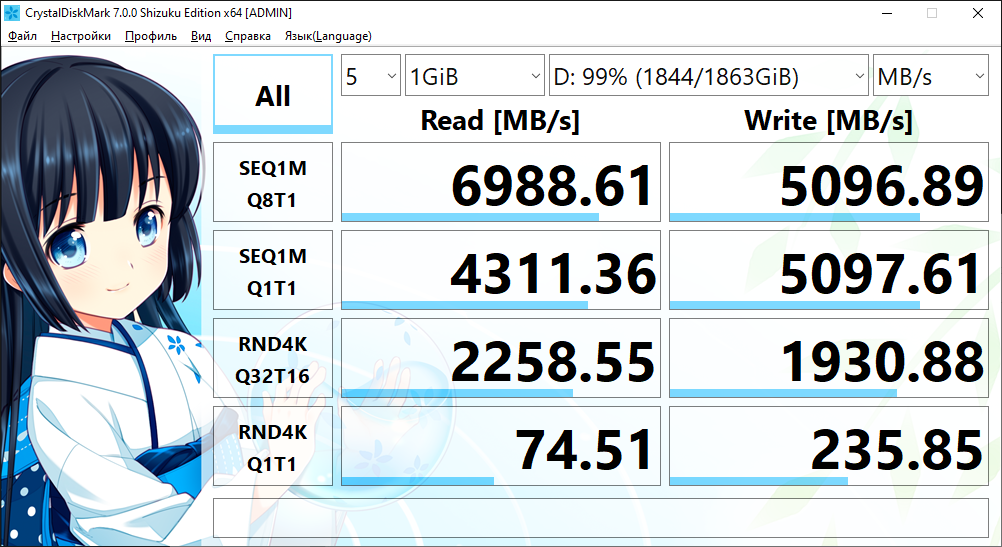Click the 1930.88 write result

click(829, 358)
